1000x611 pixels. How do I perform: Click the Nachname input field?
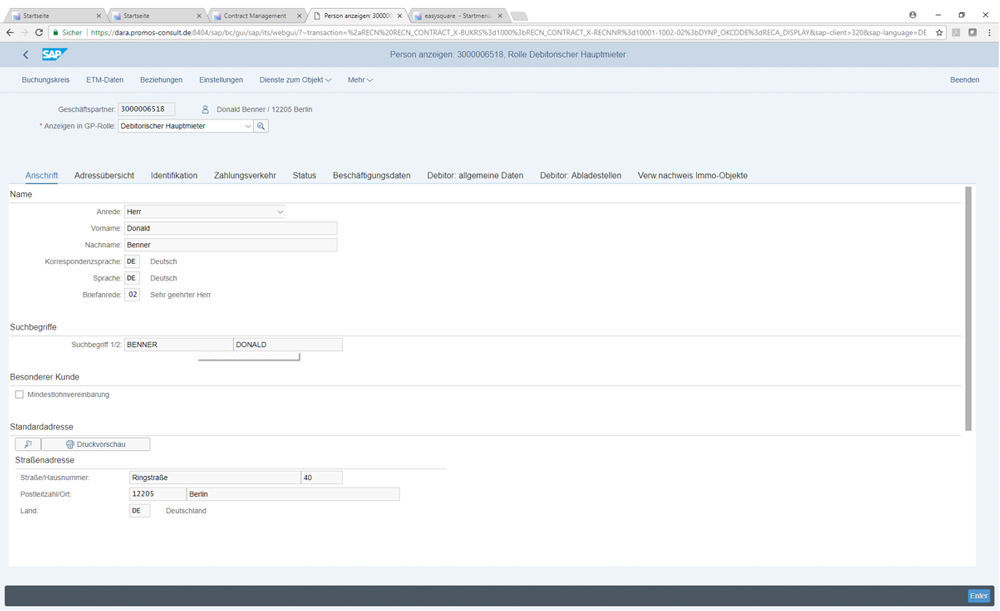point(230,245)
